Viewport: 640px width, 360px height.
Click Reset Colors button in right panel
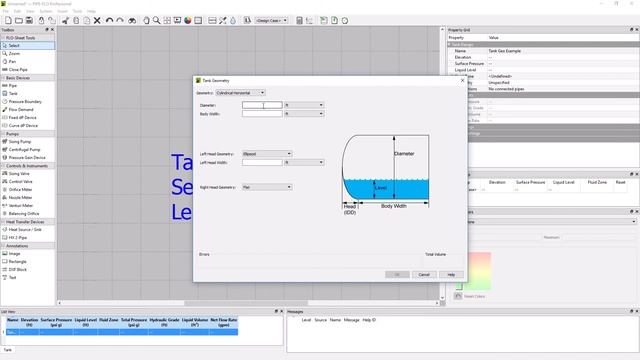(x=470, y=296)
